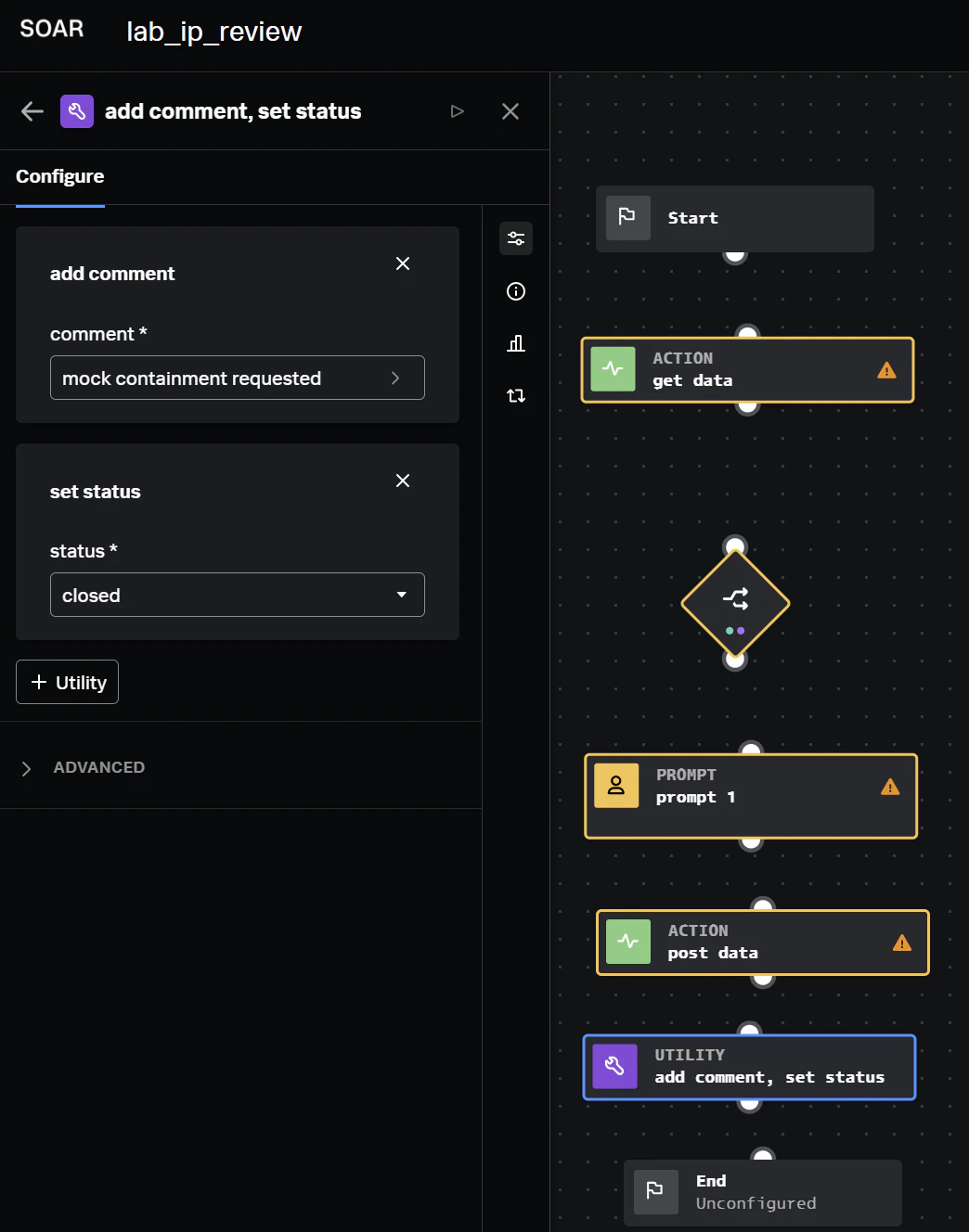This screenshot has height=1232, width=969.
Task: Click warning triangle on get data block
Action: (x=886, y=370)
